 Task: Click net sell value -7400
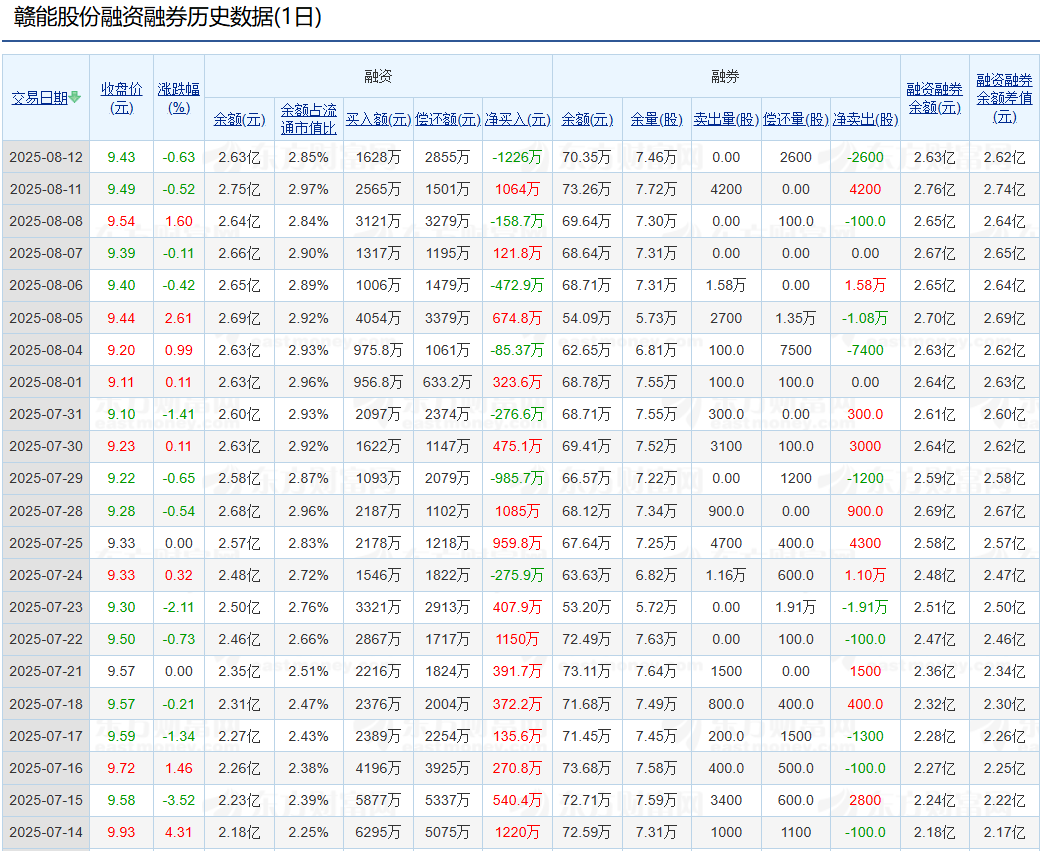pyautogui.click(x=866, y=350)
